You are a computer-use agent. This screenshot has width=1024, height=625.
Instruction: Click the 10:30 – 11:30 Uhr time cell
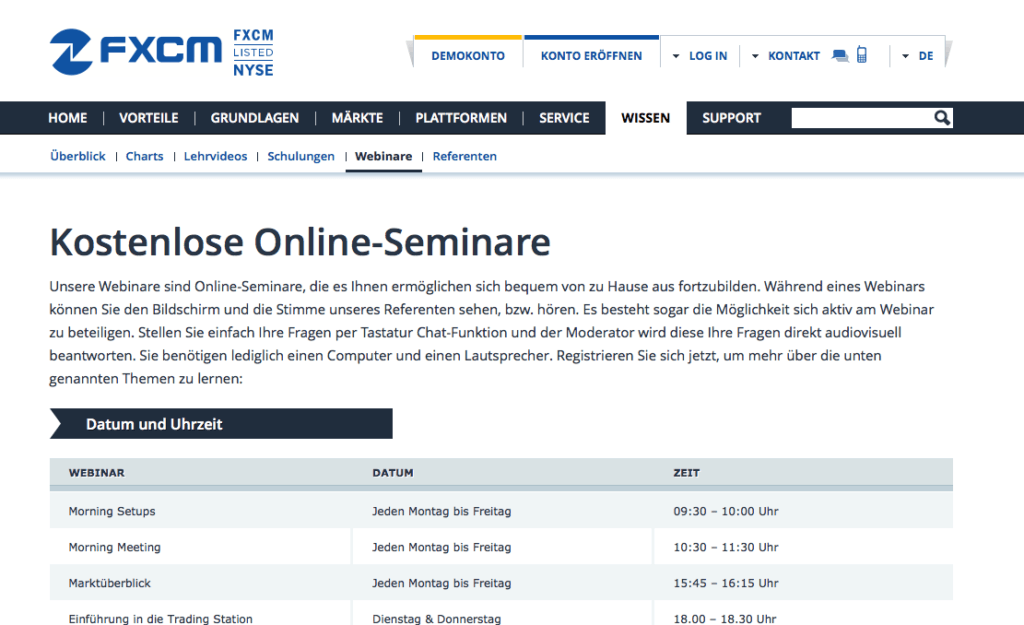pyautogui.click(x=726, y=547)
